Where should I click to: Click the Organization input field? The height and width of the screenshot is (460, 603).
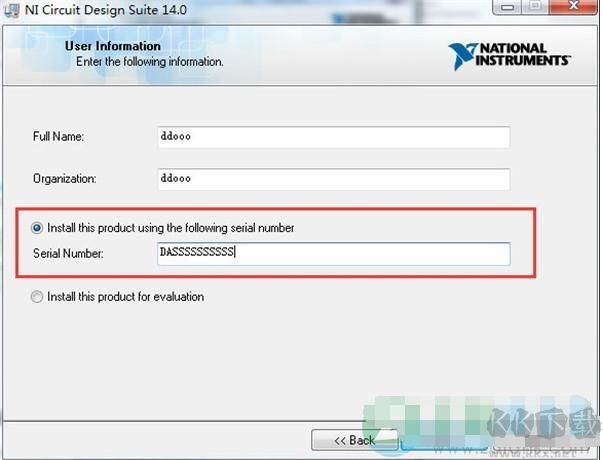click(333, 179)
